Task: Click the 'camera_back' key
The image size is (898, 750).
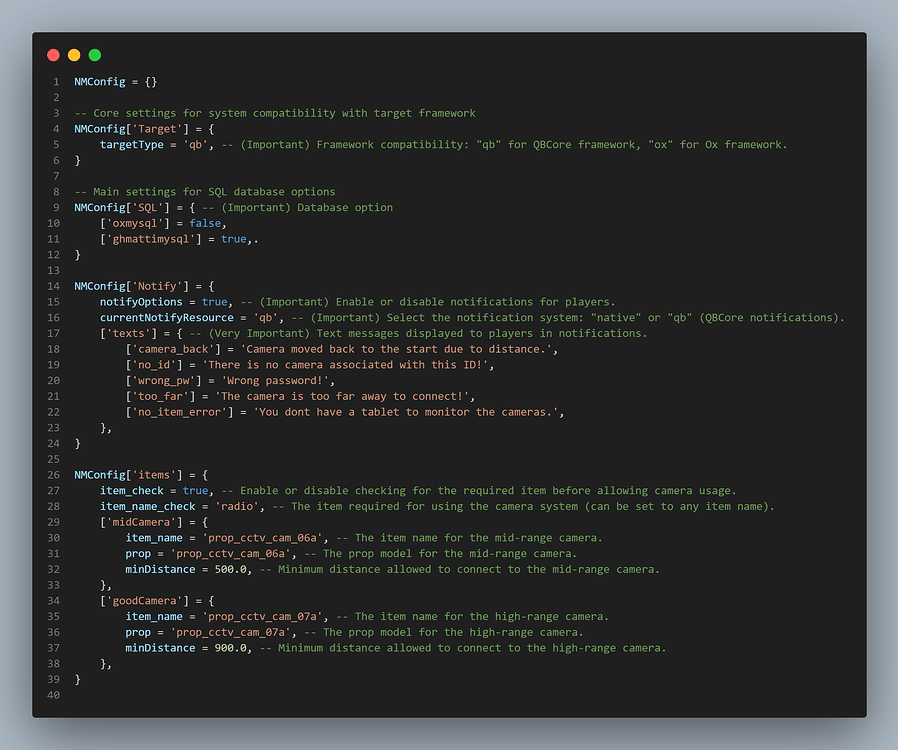Action: 173,349
